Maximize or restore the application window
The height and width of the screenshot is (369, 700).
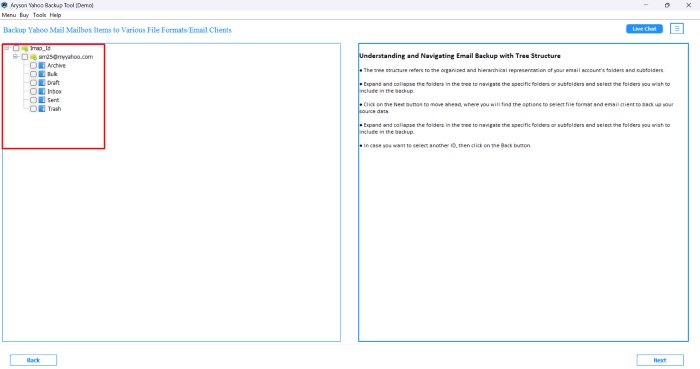coord(667,5)
